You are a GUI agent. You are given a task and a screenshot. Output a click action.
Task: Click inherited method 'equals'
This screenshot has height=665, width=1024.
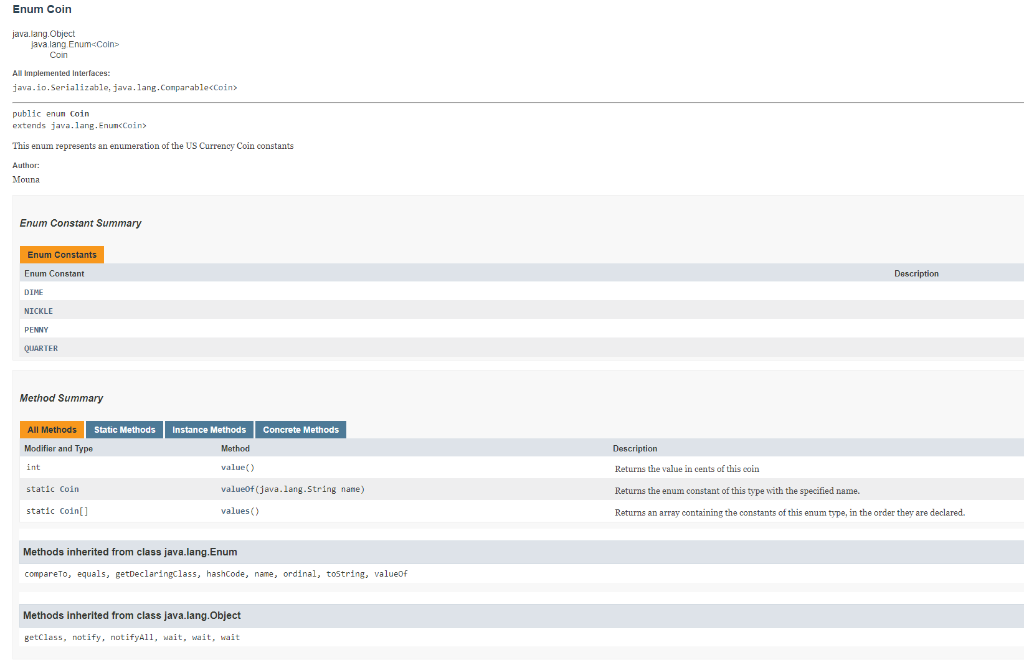[91, 574]
